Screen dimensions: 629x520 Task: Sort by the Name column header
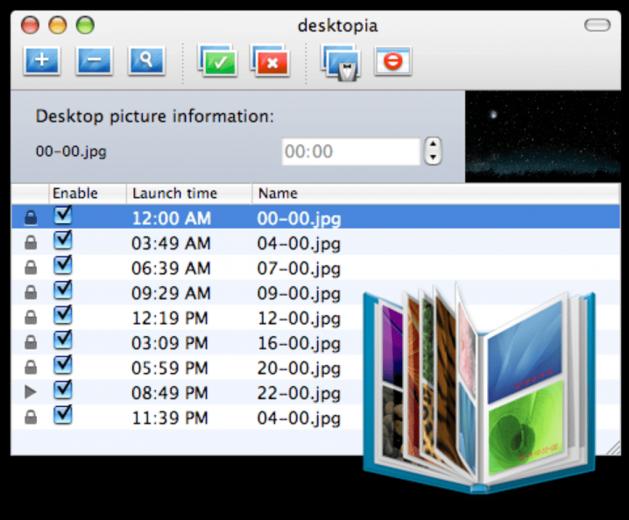(436, 193)
